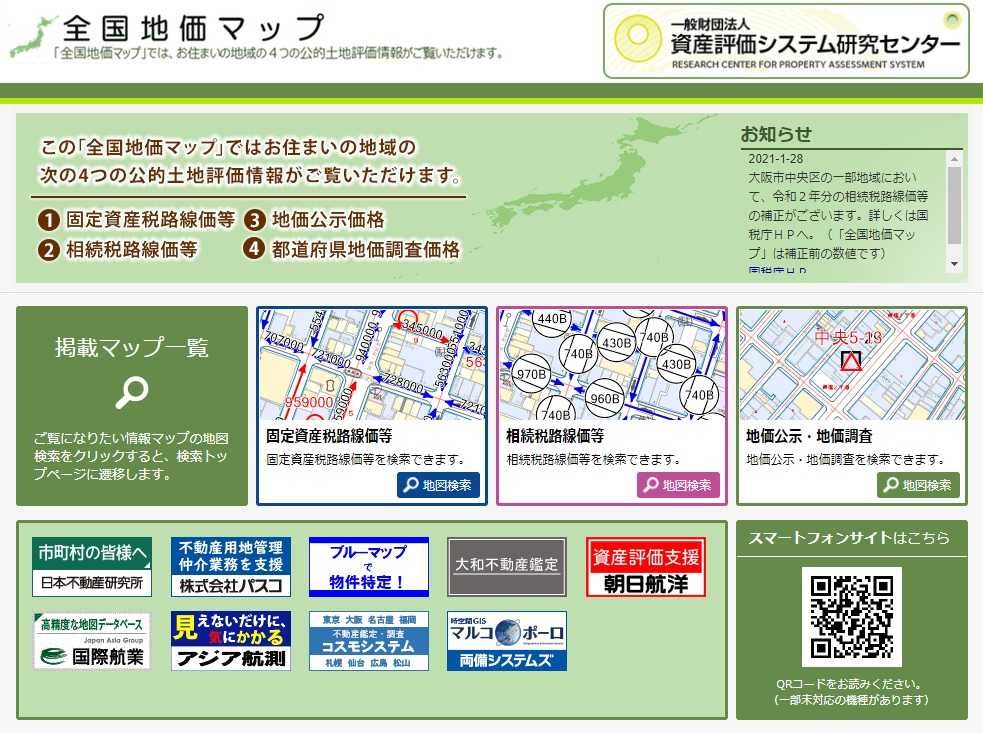The image size is (983, 733).
Task: Click the 地価公示・地価調査 card title
Action: tap(809, 436)
